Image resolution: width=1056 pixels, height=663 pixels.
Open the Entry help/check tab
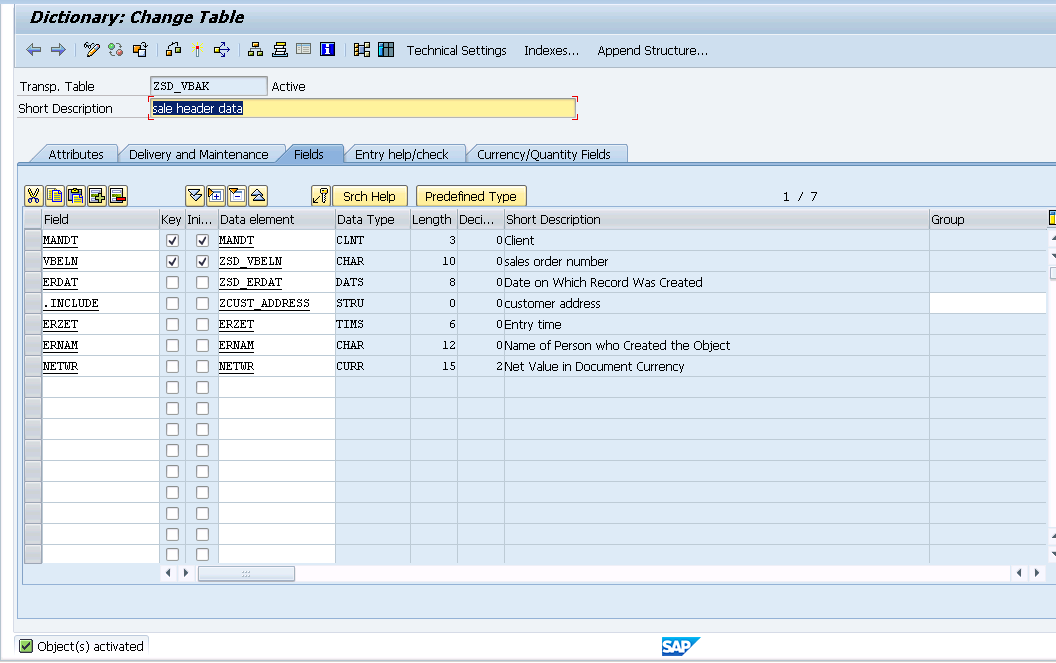click(401, 154)
